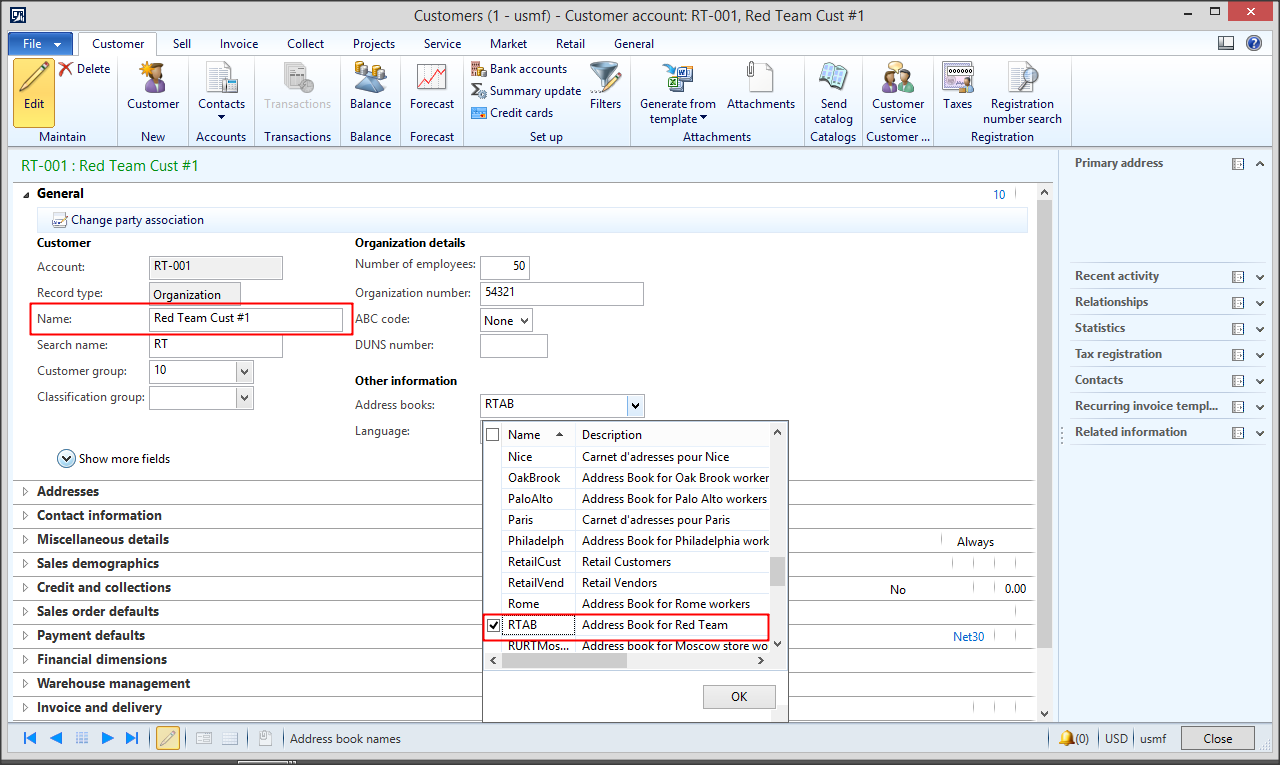Click the Forecast ribbon icon

pyautogui.click(x=431, y=90)
